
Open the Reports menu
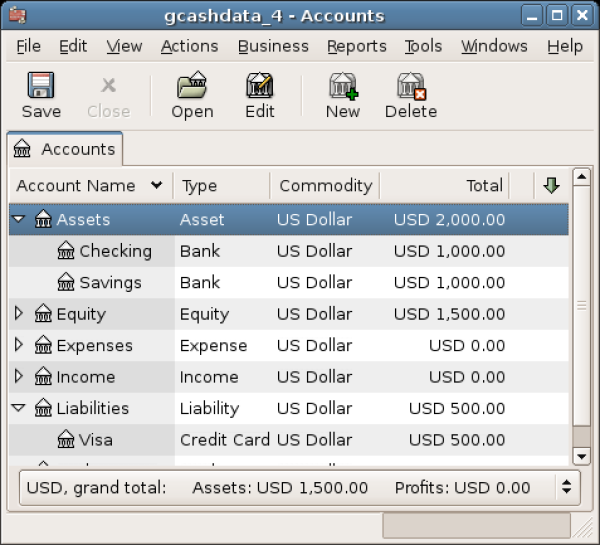tap(356, 46)
